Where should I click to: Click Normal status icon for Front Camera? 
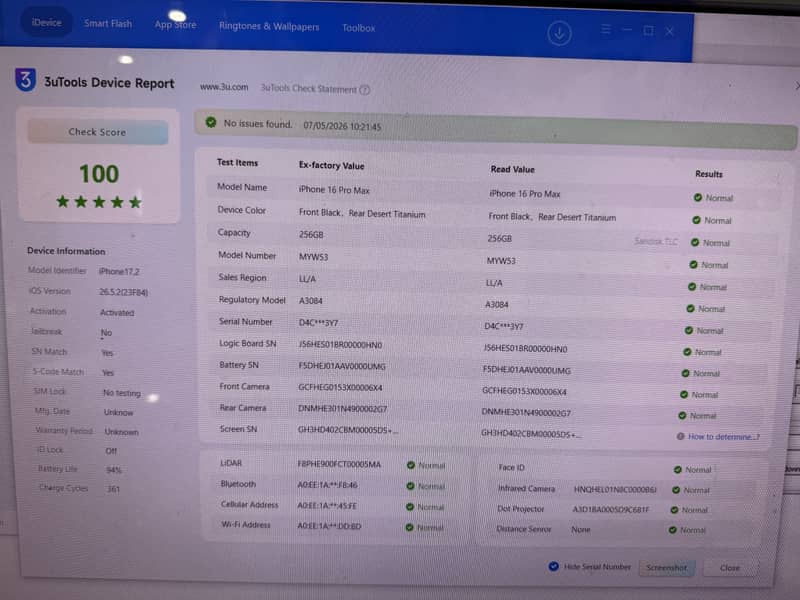tap(684, 394)
